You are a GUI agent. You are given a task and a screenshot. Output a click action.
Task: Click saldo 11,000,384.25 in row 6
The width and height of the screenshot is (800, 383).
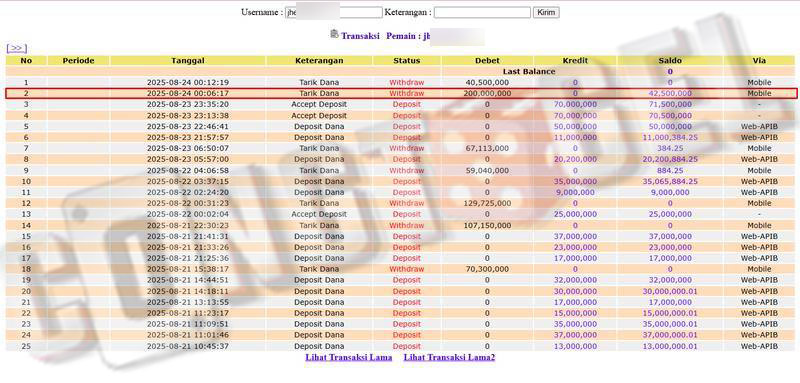(x=670, y=138)
